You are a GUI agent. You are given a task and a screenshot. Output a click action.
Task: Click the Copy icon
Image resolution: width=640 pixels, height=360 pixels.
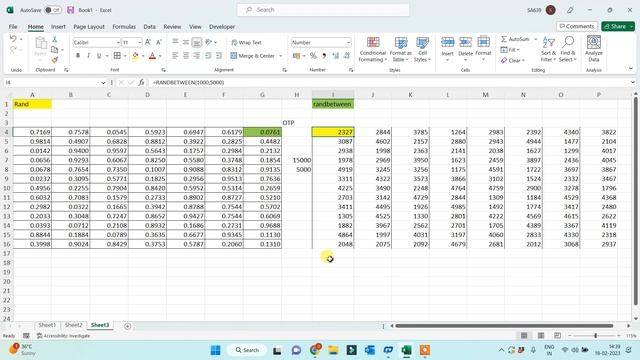click(55, 50)
